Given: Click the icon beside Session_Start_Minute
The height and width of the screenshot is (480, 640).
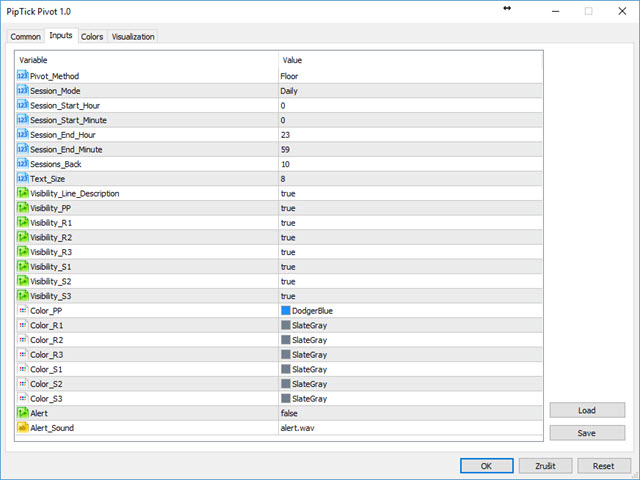Looking at the screenshot, I should 22,120.
